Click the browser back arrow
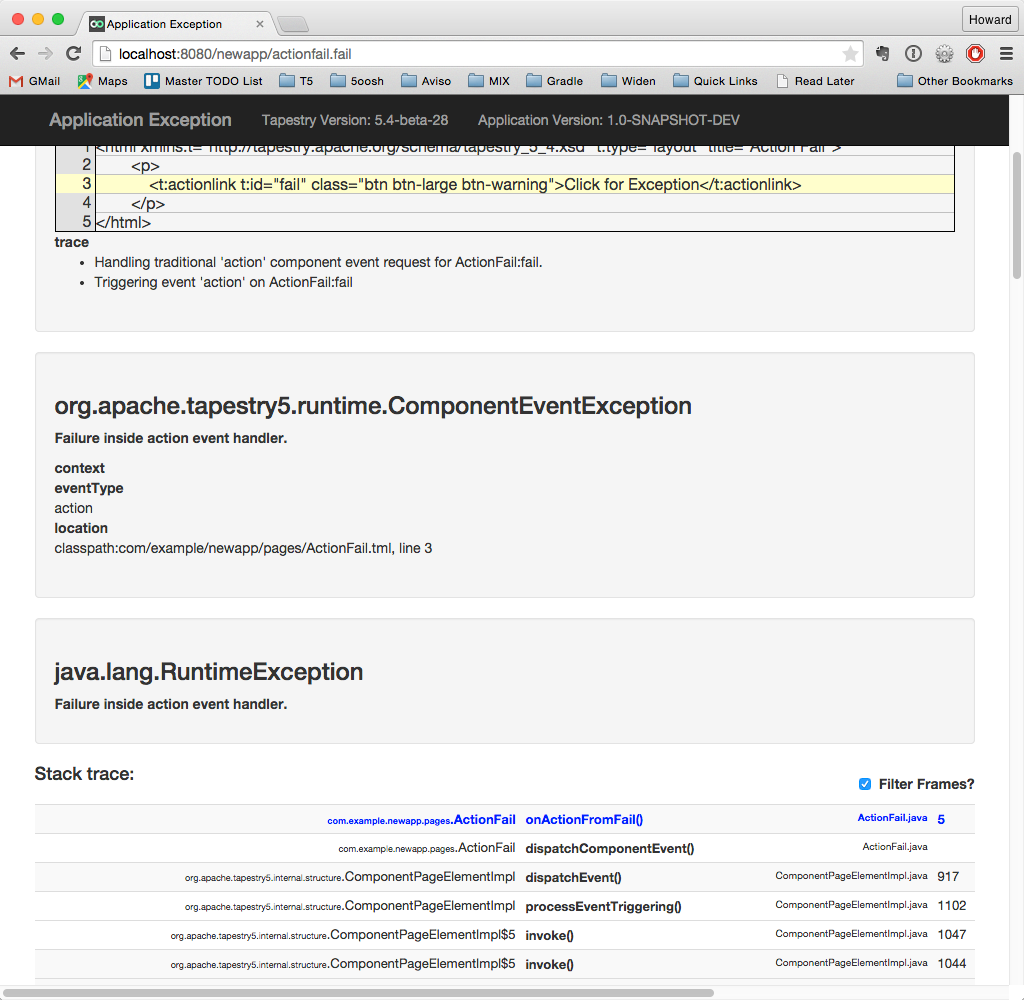1024x1000 pixels. coord(17,54)
